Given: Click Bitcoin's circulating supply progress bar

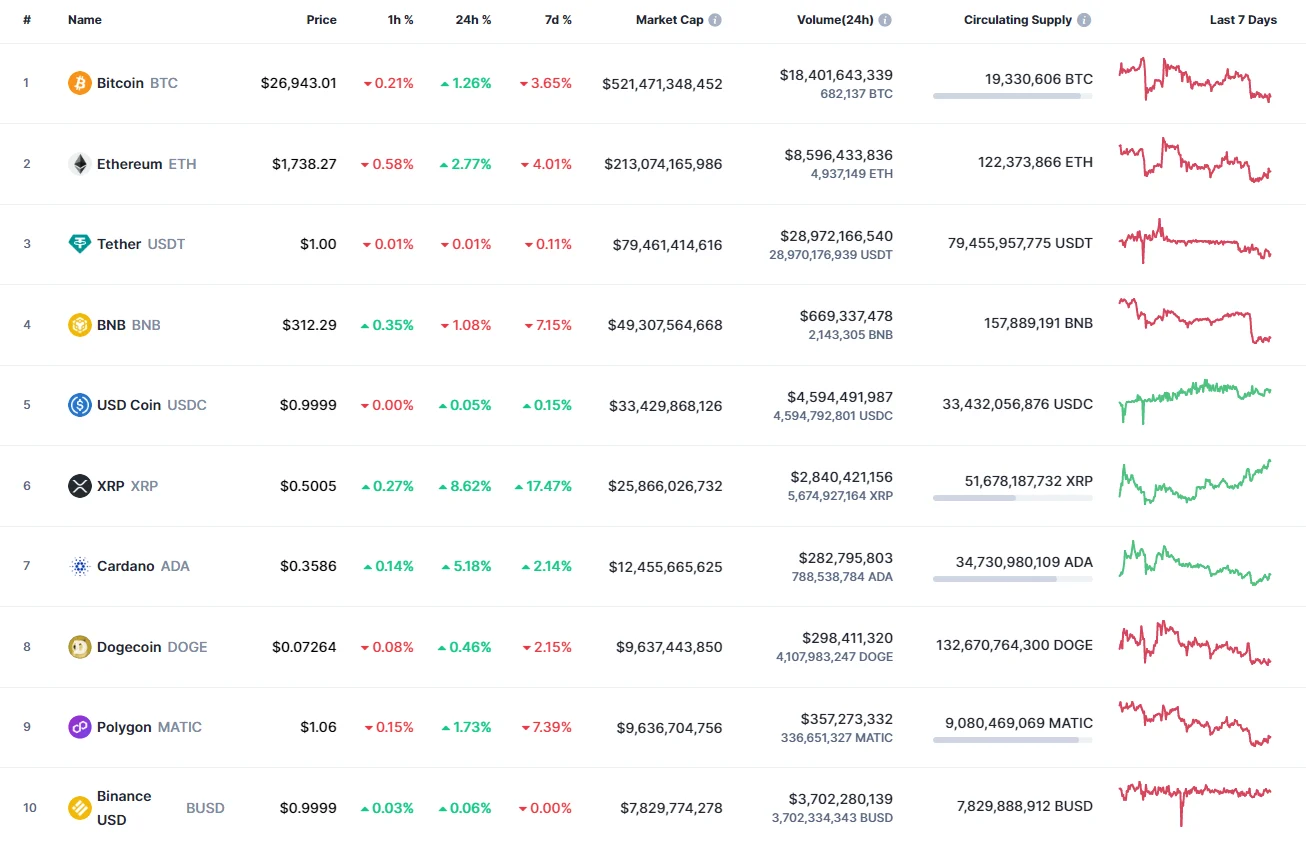Looking at the screenshot, I should coord(1011,96).
